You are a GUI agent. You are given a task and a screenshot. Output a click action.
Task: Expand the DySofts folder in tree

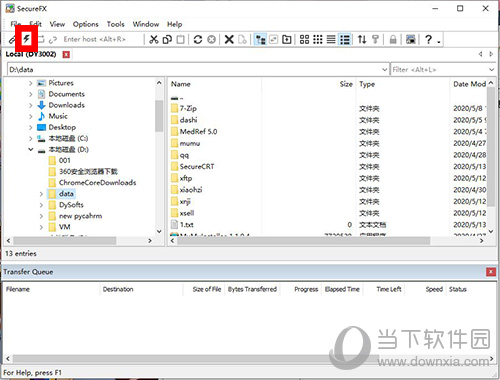(x=41, y=205)
